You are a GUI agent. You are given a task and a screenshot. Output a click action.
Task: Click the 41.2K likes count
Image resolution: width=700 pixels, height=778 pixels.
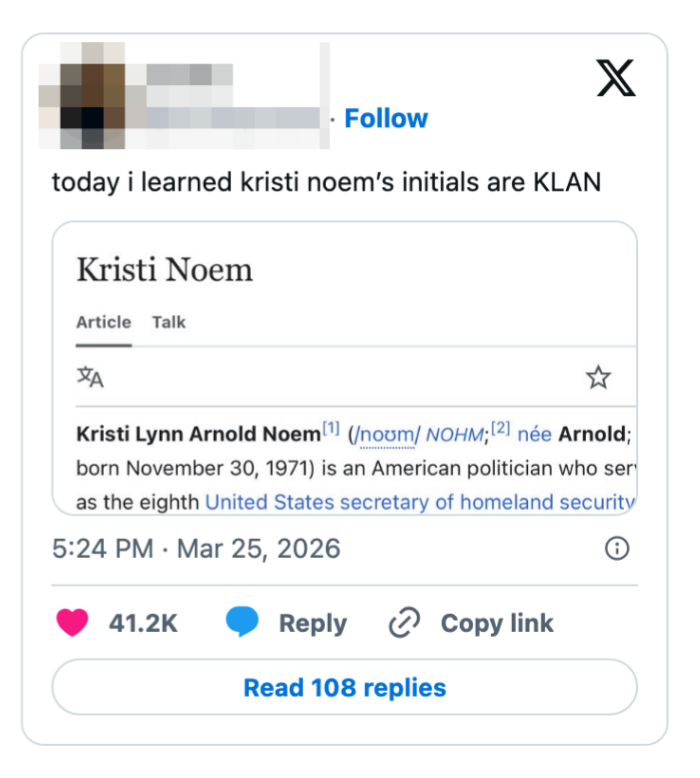tap(143, 623)
